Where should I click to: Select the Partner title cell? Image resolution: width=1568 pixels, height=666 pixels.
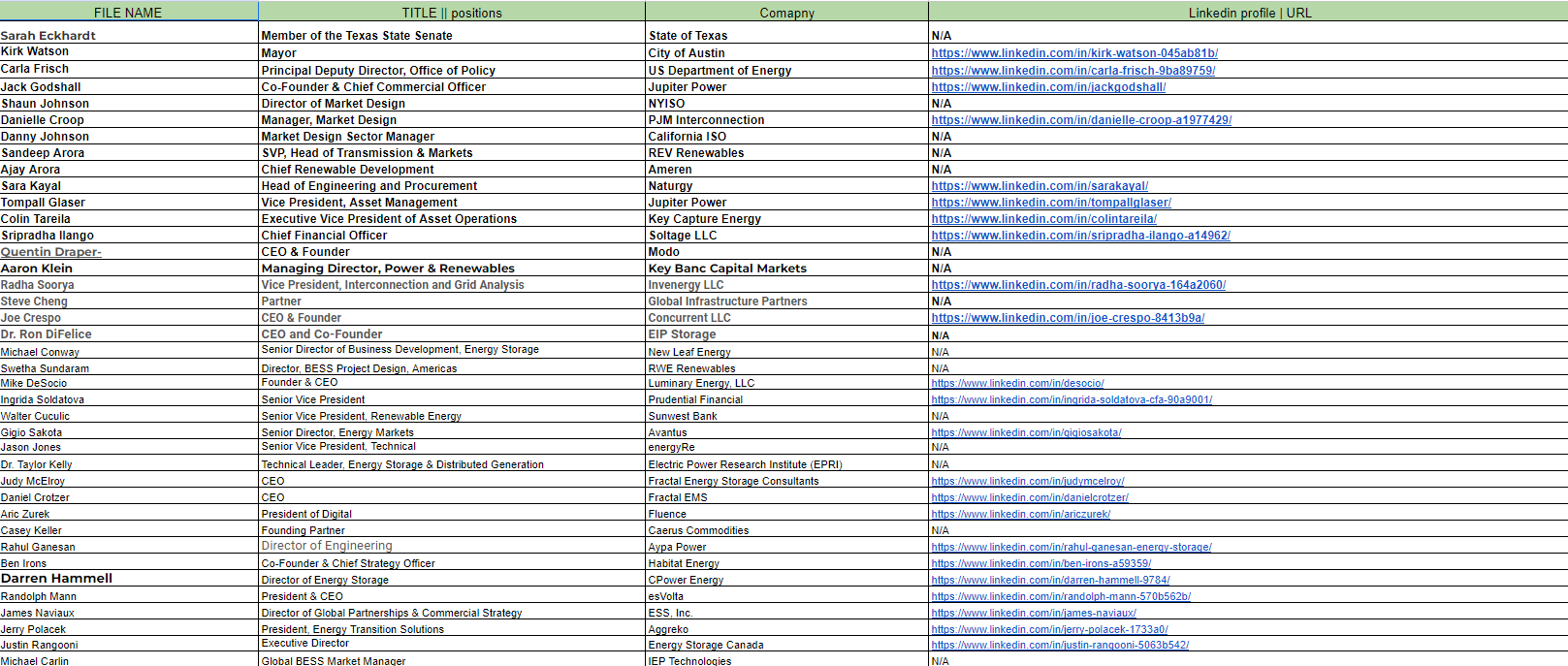pyautogui.click(x=452, y=301)
